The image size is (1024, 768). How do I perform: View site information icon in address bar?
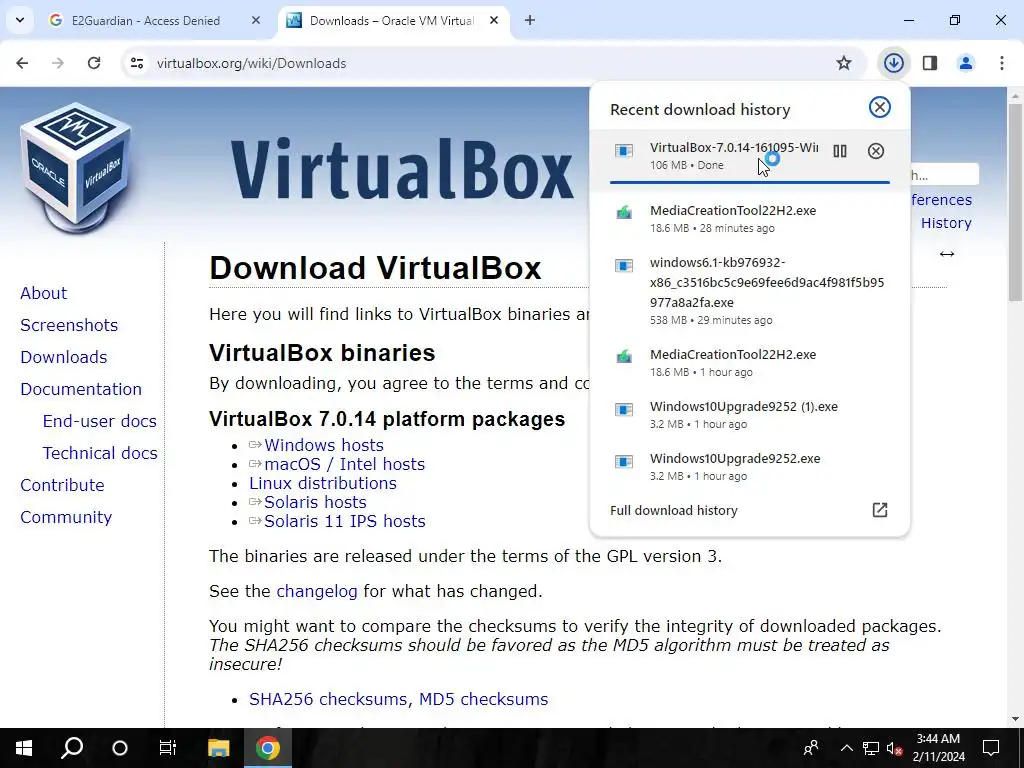[x=136, y=63]
